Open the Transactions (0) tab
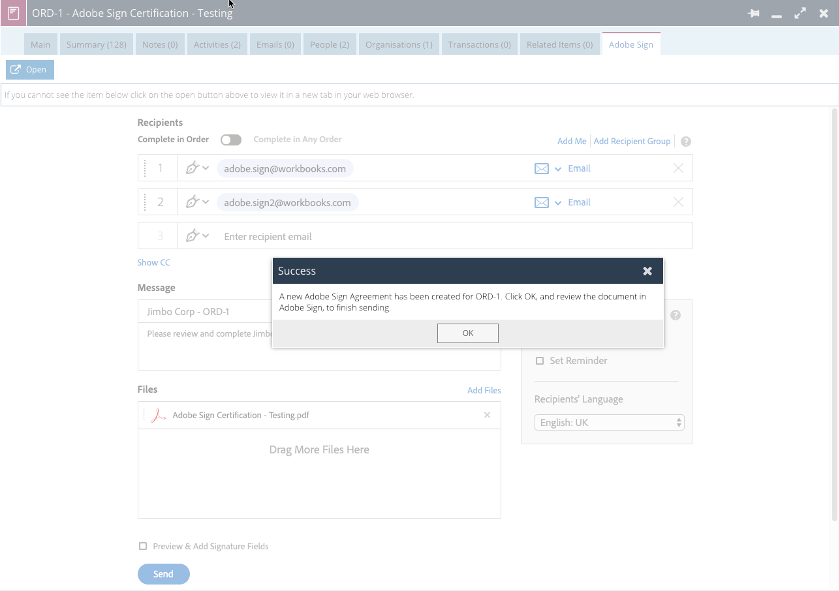 point(479,44)
